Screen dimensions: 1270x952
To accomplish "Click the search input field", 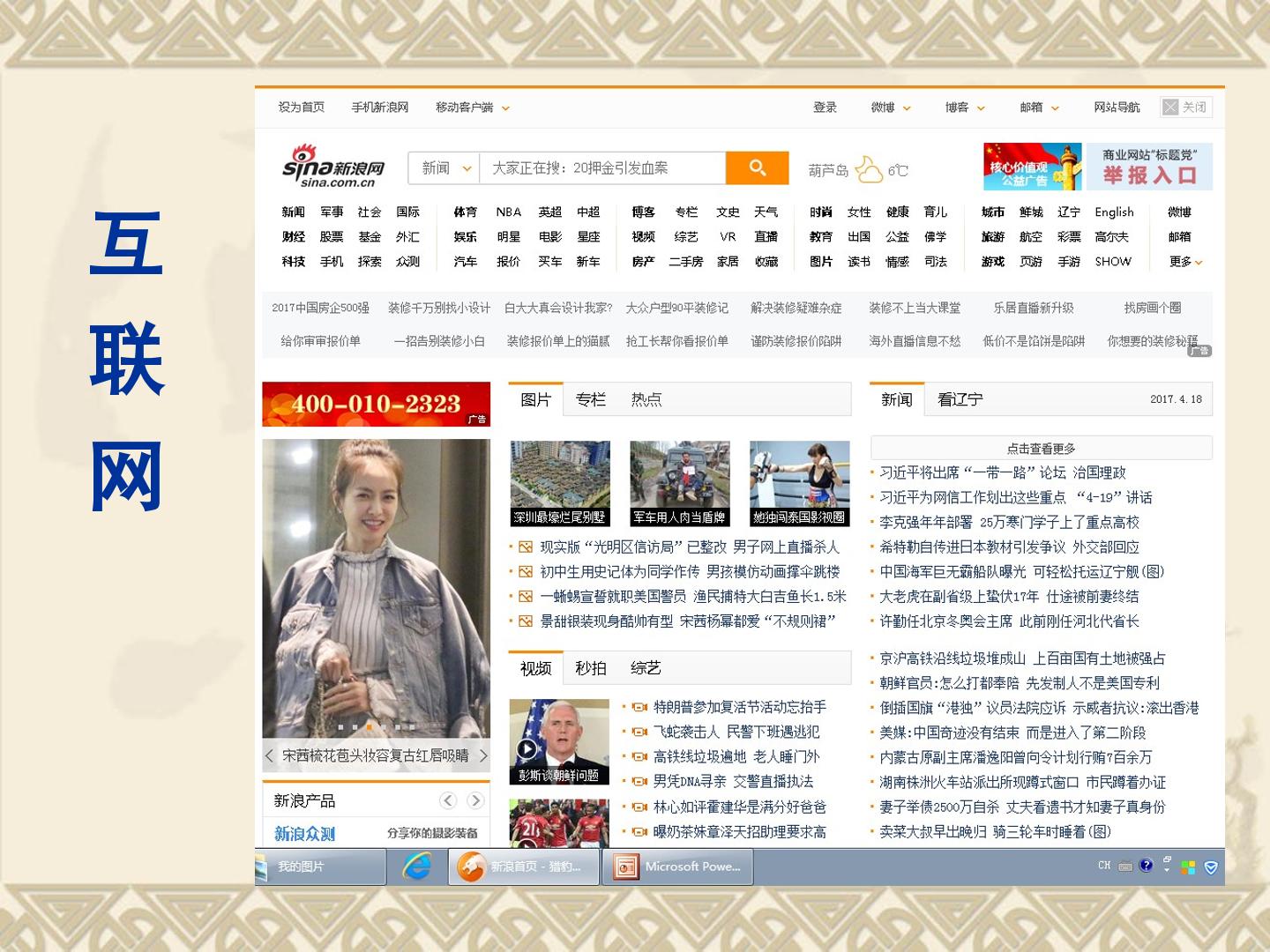I will (602, 167).
